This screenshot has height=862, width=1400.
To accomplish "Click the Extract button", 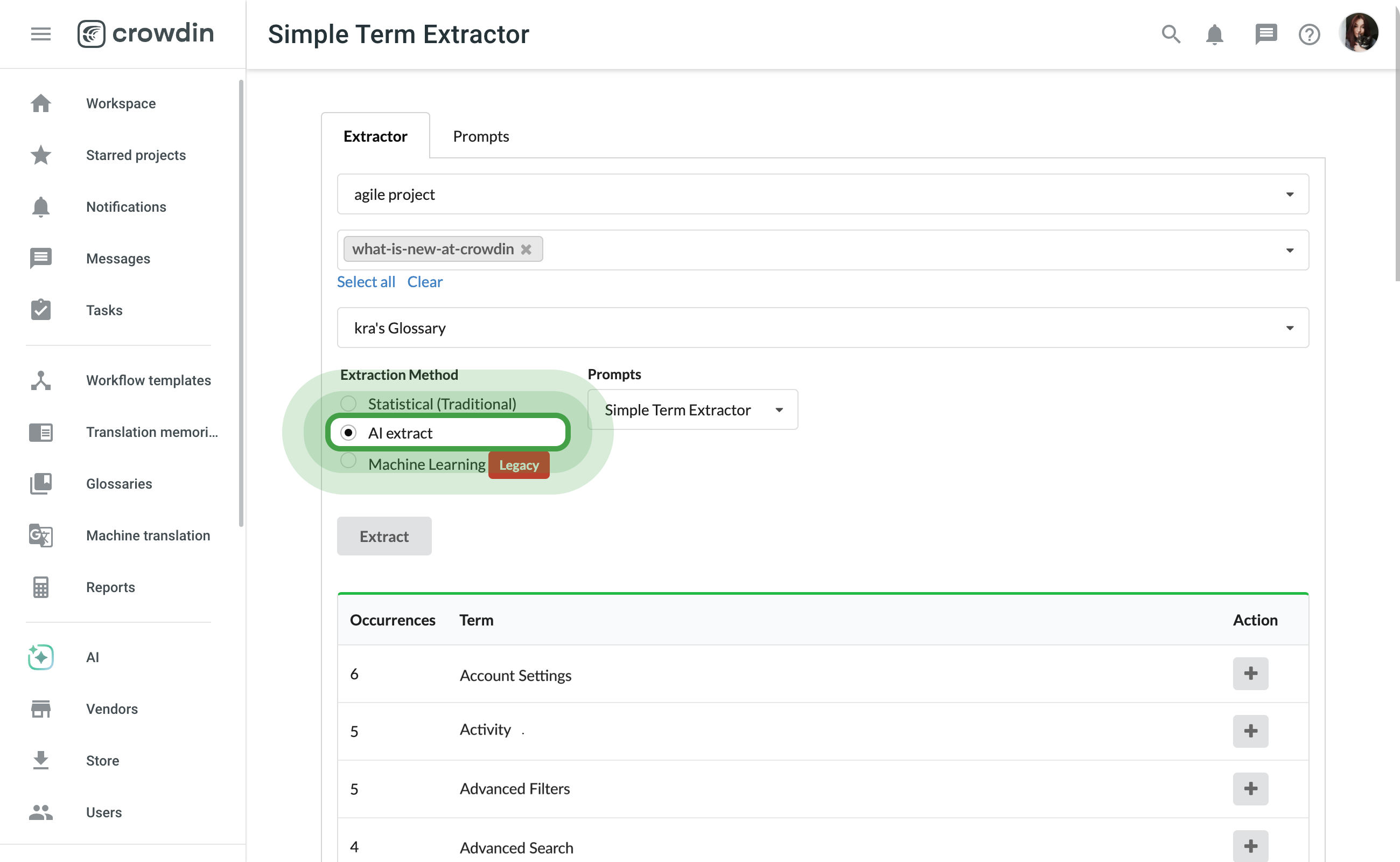I will click(x=384, y=535).
